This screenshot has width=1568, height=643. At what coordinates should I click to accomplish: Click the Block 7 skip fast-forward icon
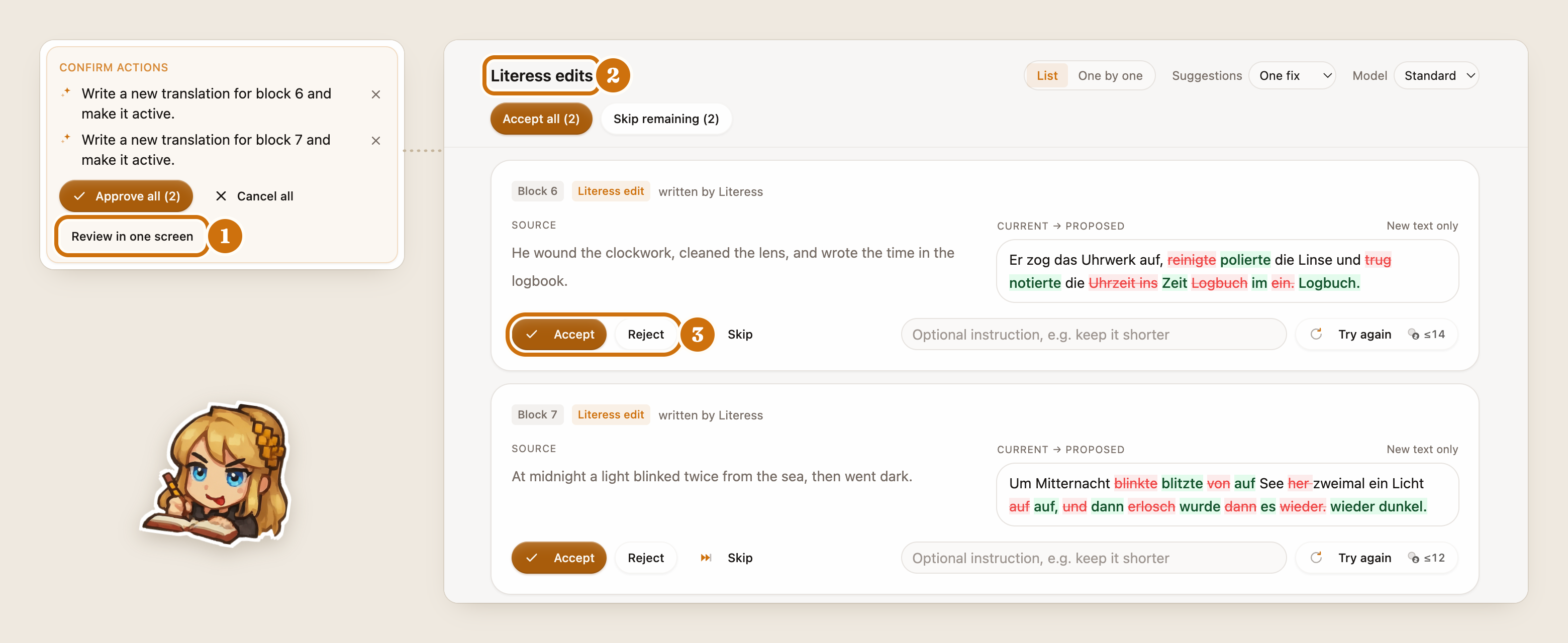pos(706,558)
